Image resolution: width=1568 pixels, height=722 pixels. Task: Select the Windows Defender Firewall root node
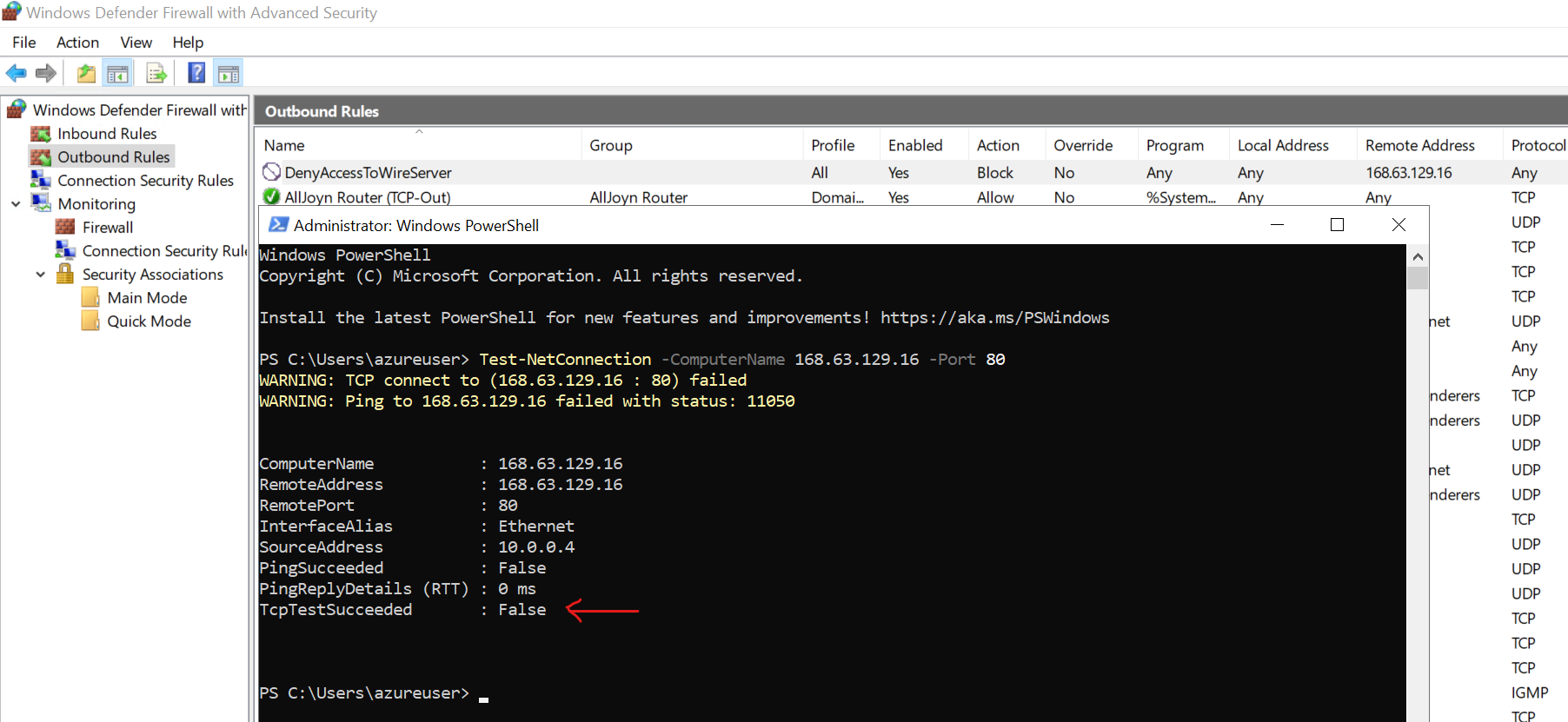(x=139, y=109)
